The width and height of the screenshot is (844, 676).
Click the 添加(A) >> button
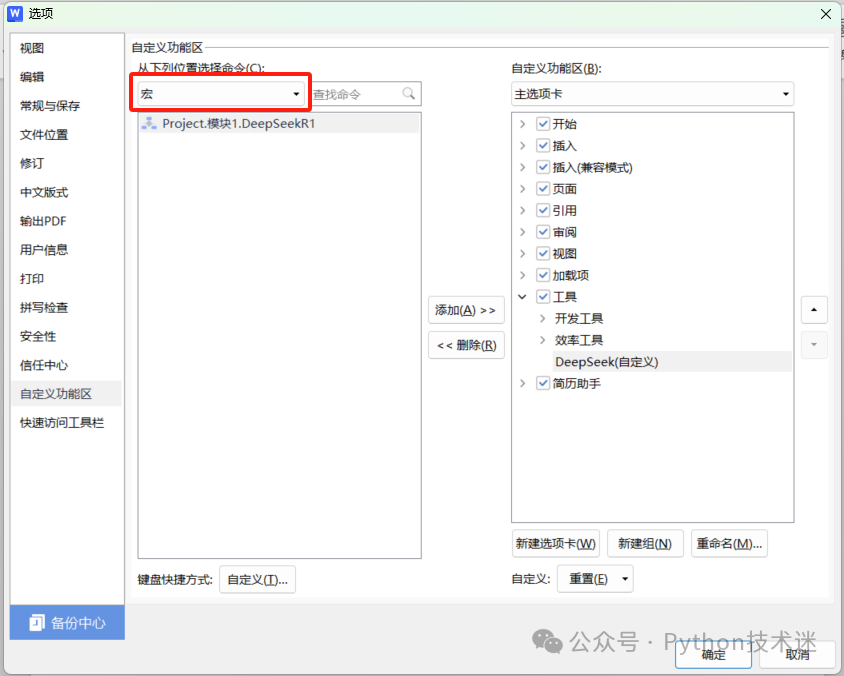[x=466, y=310]
